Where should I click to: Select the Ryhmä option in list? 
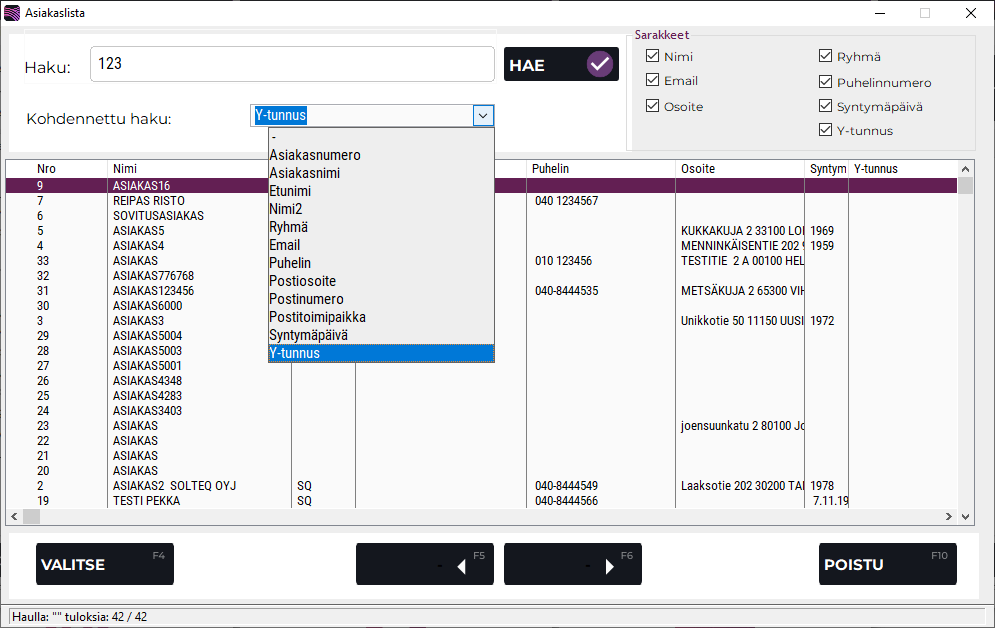point(289,227)
